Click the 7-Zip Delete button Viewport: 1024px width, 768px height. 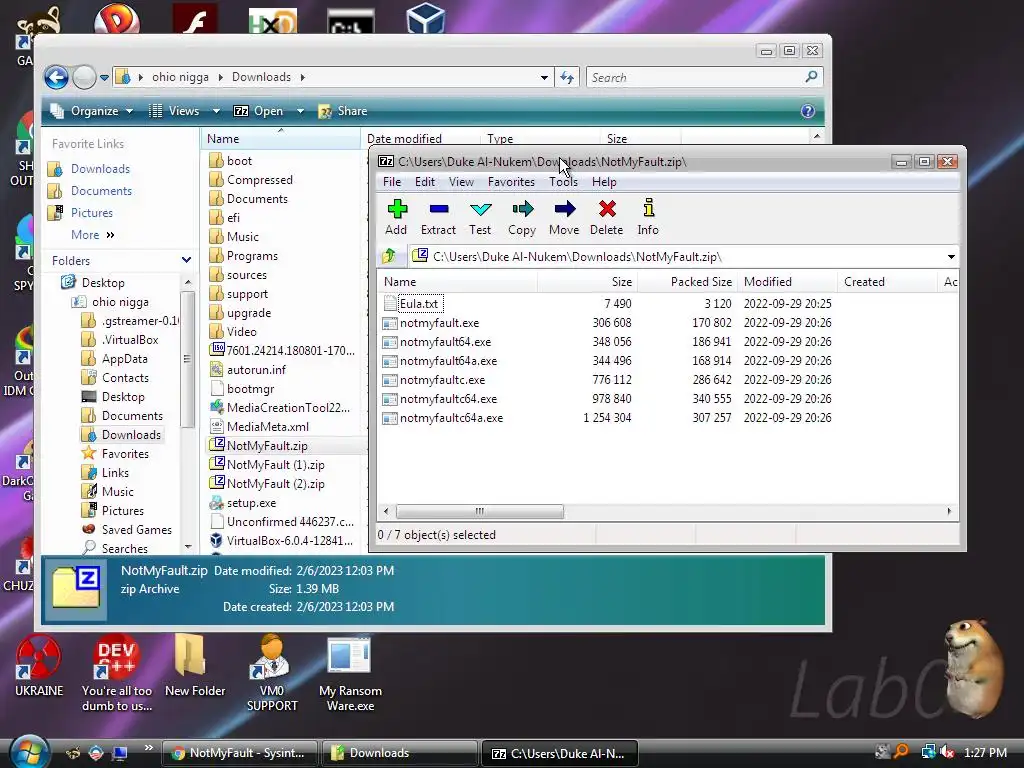pos(606,217)
